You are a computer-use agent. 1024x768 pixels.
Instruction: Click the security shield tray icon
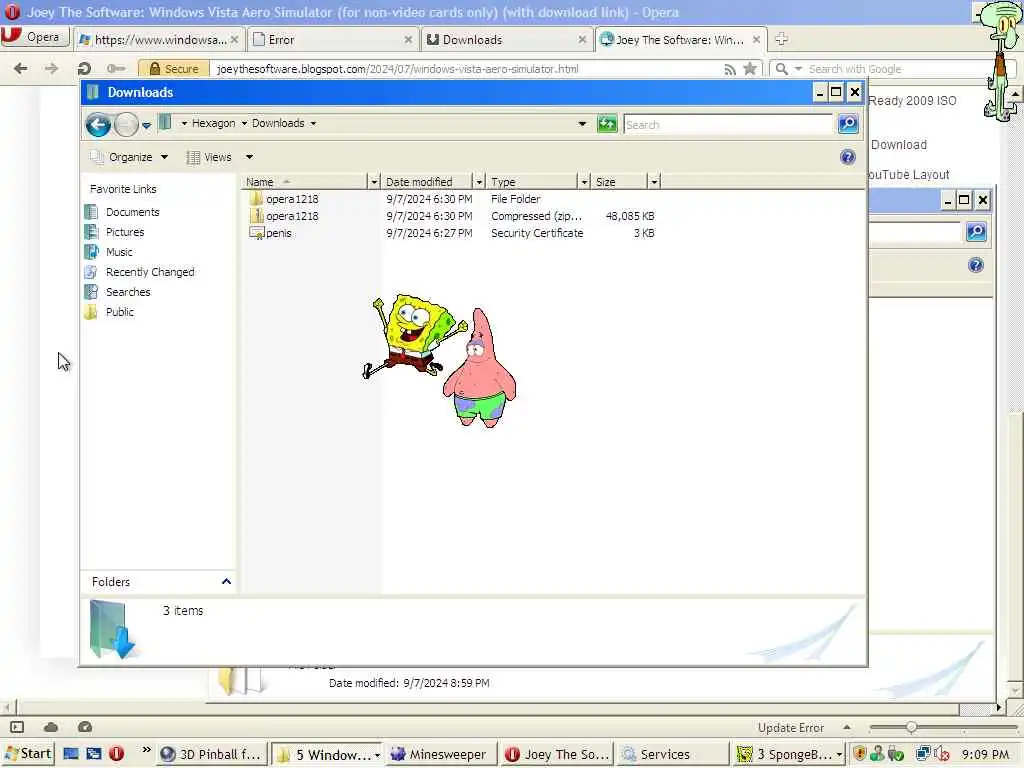pos(859,754)
